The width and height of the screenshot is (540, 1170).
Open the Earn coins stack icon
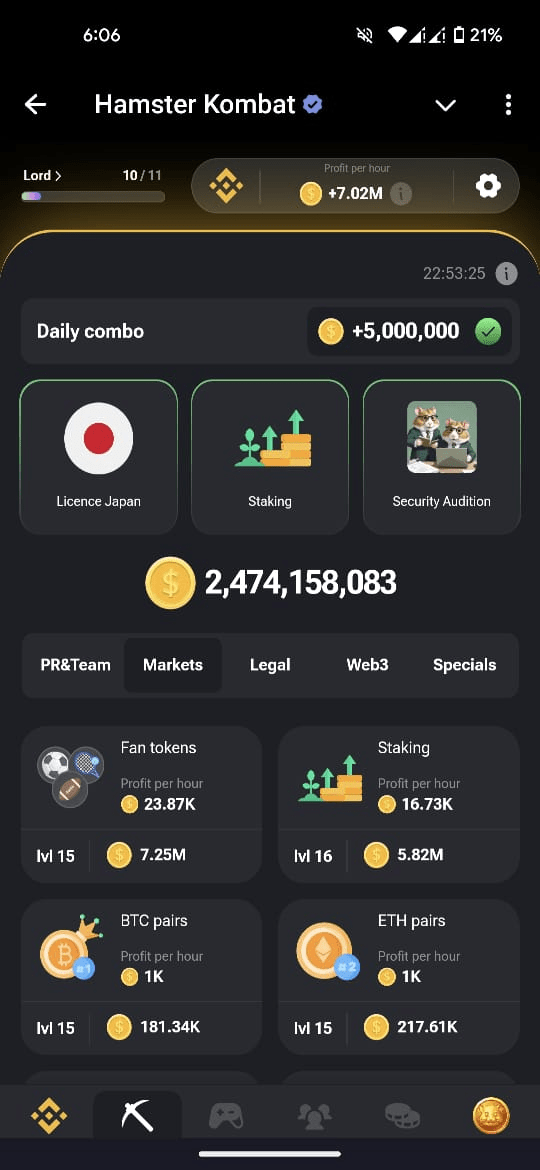coord(402,1116)
